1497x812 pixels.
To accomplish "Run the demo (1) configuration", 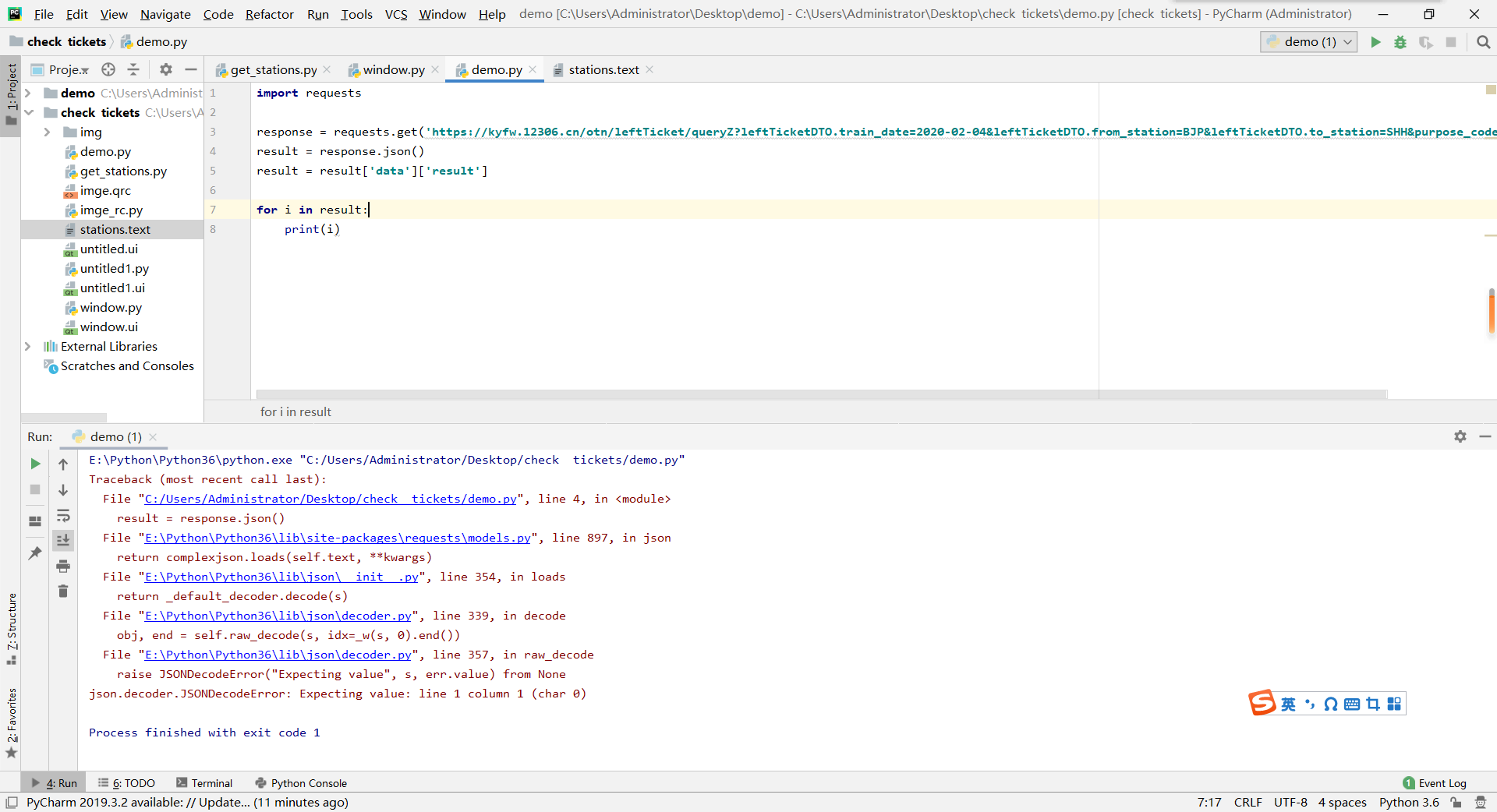I will point(1375,42).
